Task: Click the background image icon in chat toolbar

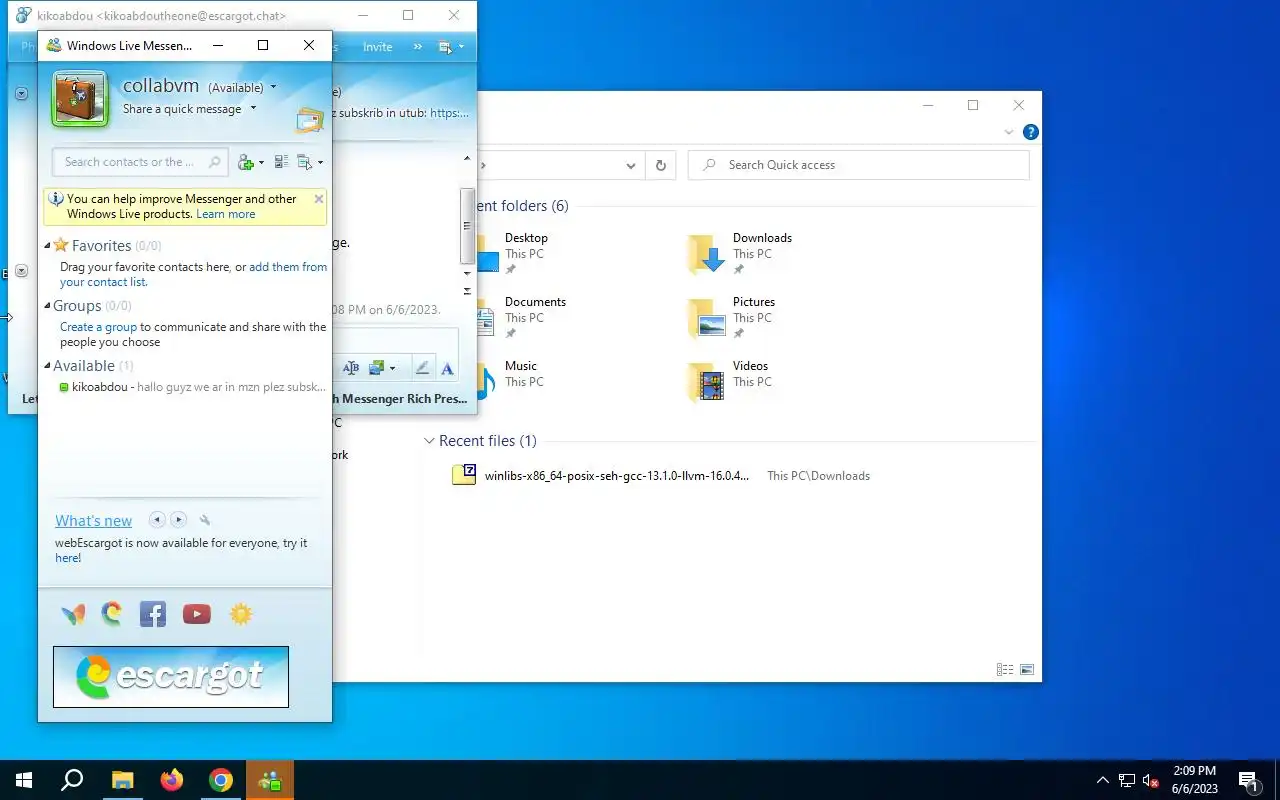Action: tap(377, 368)
